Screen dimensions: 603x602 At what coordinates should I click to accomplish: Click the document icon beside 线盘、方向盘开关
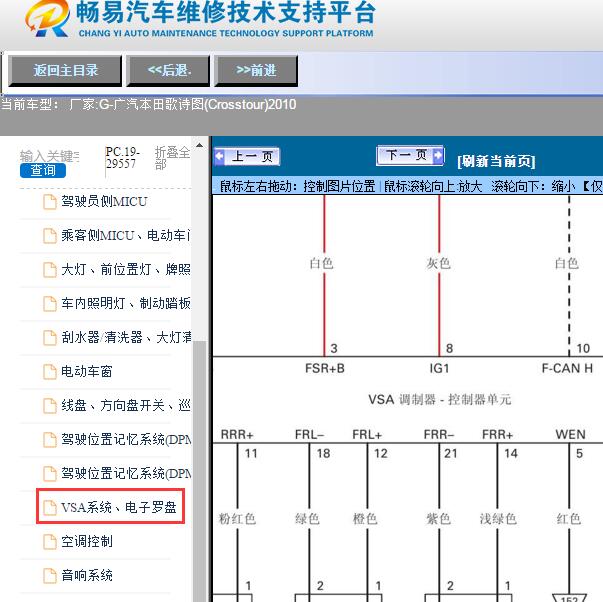click(x=50, y=405)
